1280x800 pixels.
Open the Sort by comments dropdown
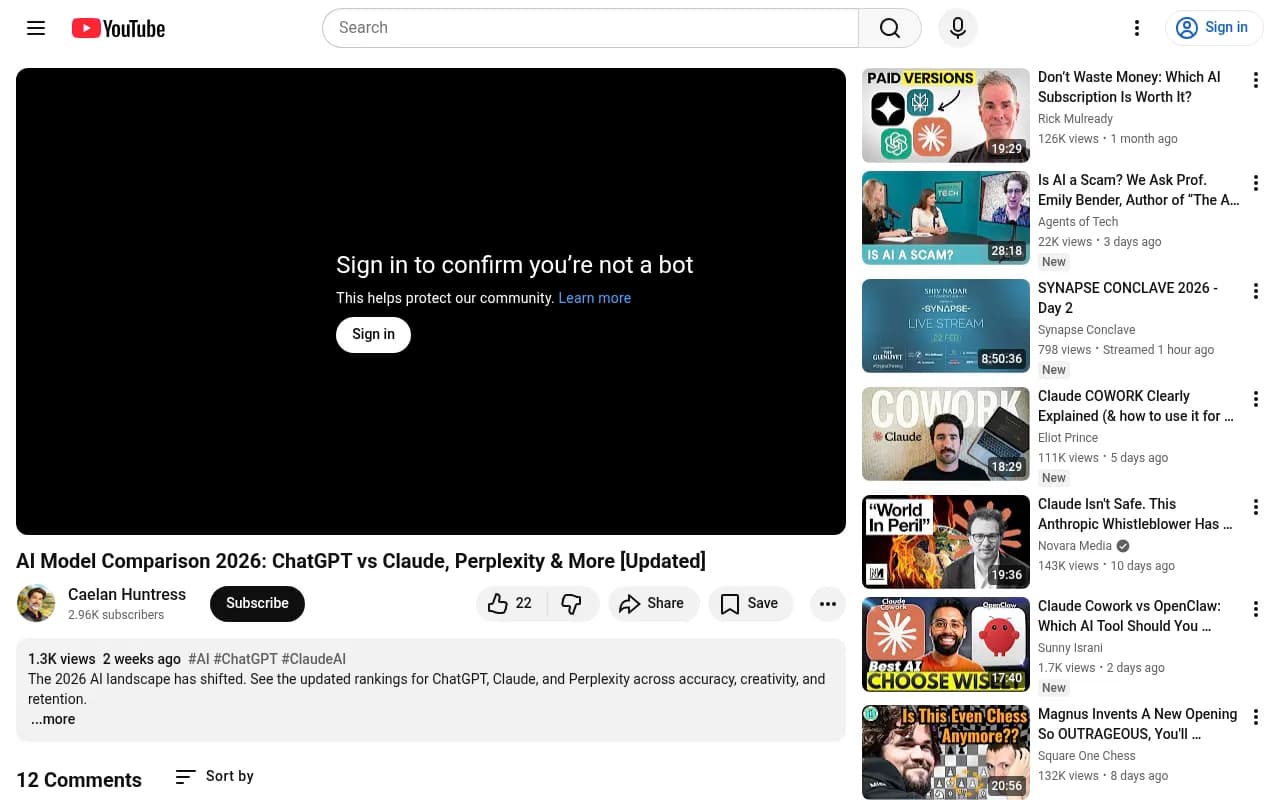214,776
